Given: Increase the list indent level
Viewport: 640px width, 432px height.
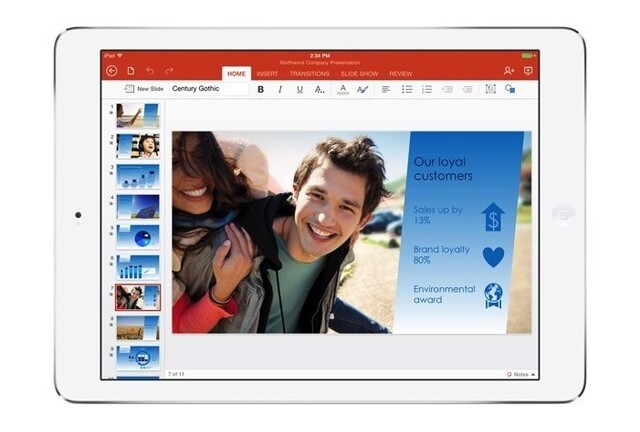Looking at the screenshot, I should pos(467,89).
